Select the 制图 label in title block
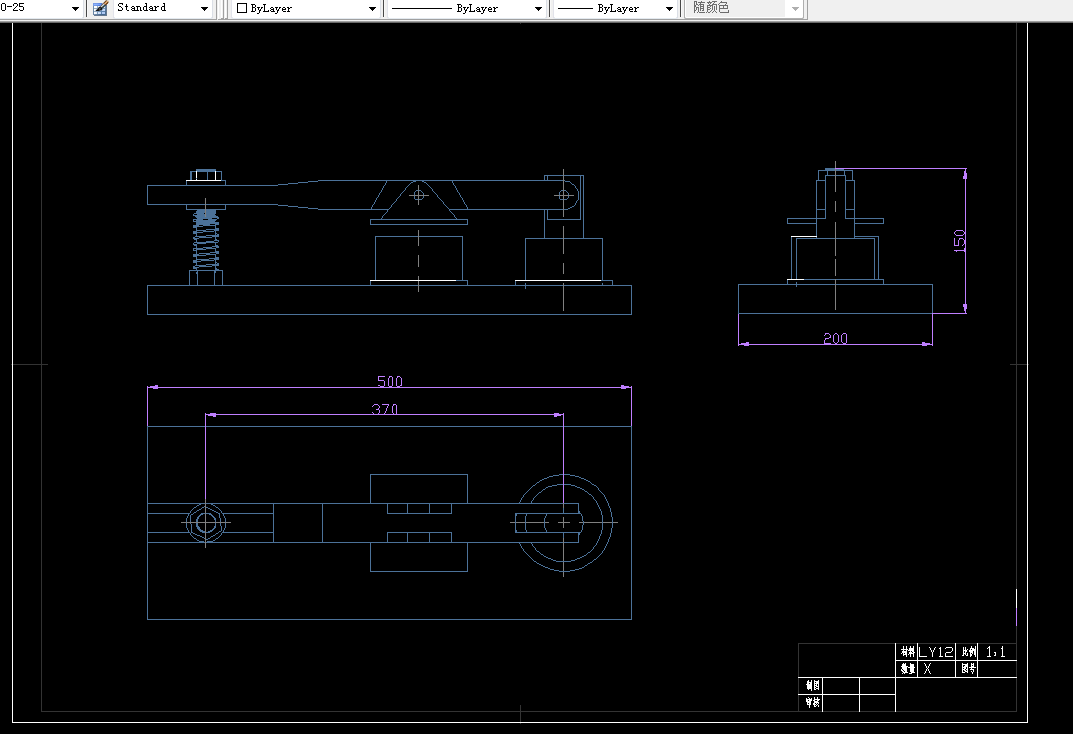 point(812,685)
